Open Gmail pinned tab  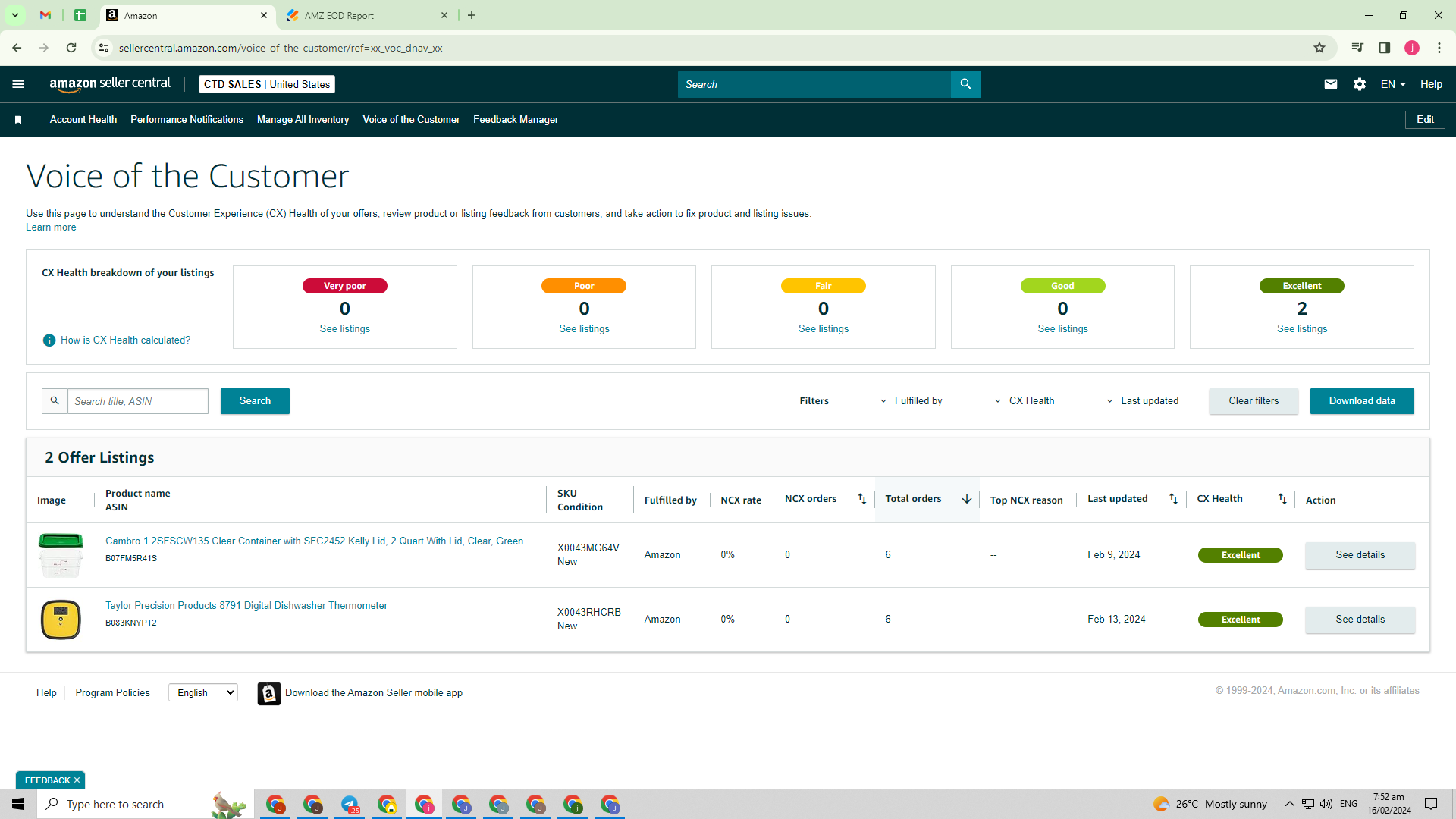[x=45, y=15]
